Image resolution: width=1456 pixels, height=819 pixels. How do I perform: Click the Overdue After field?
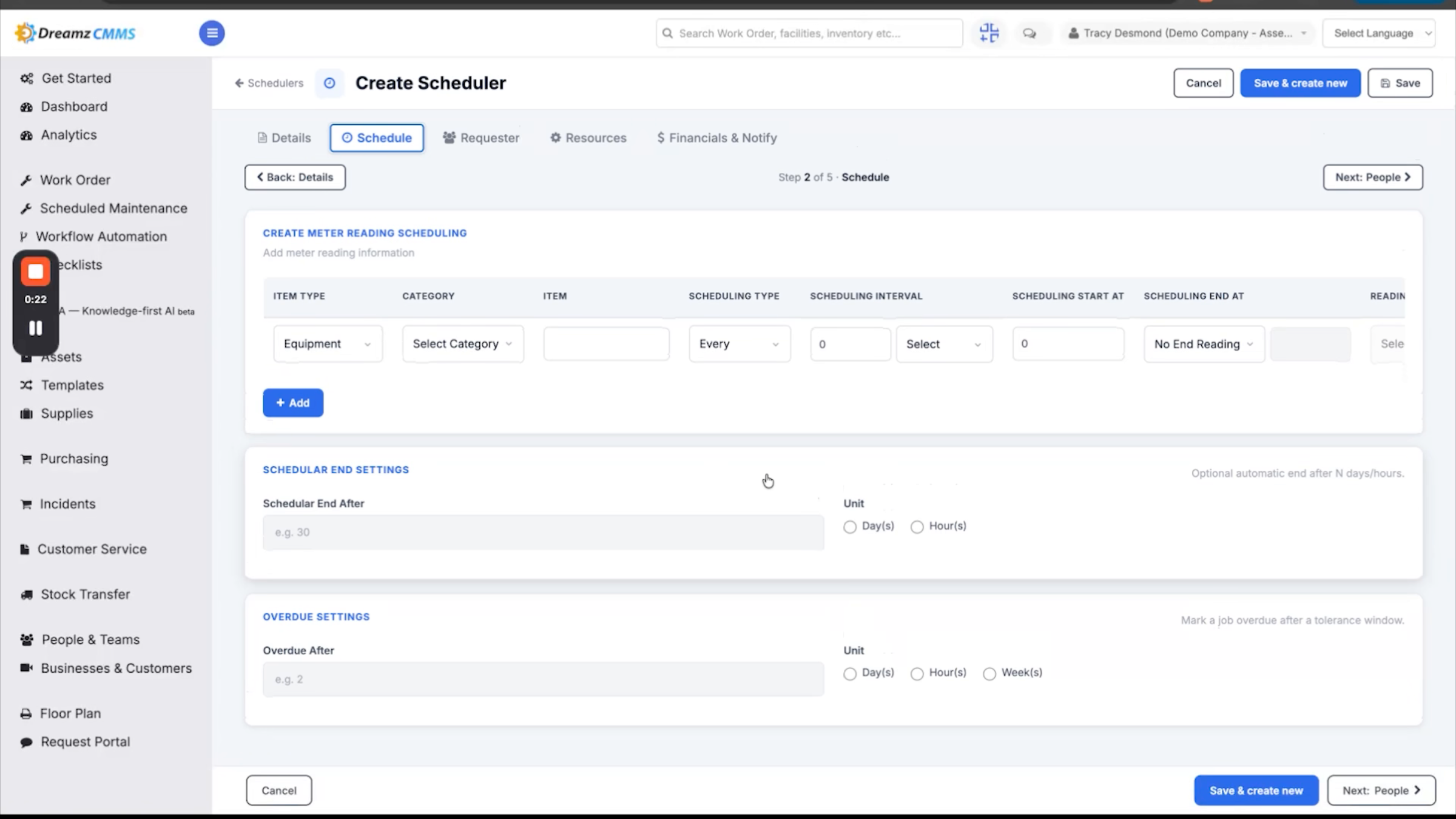544,679
